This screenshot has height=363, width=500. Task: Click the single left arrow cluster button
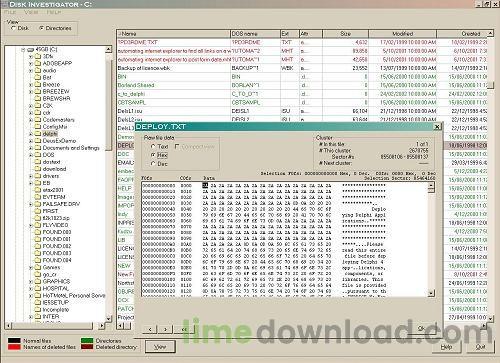tap(150, 329)
